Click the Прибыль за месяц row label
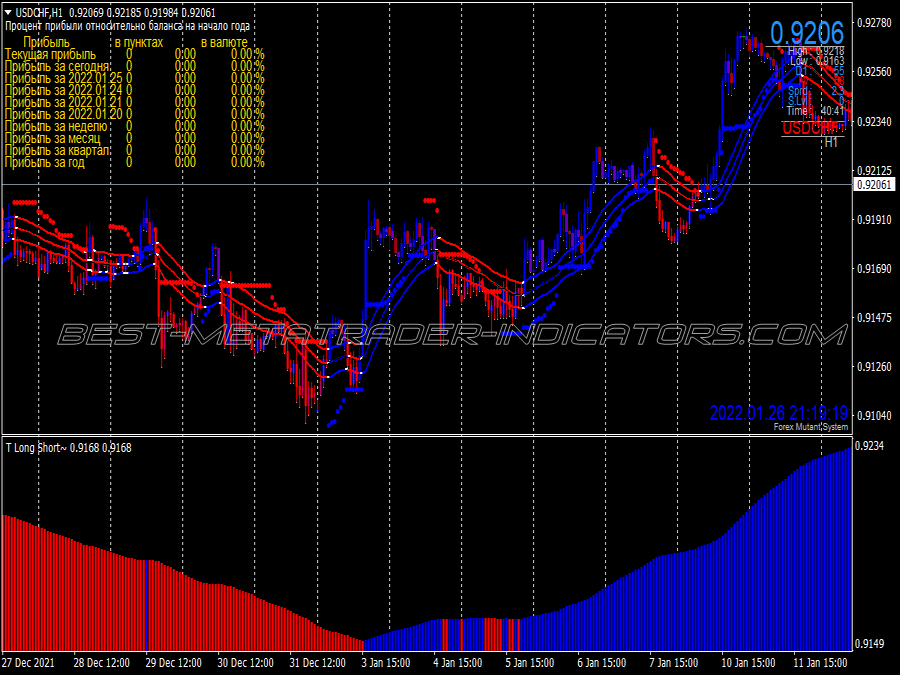Viewport: 900px width, 675px height. [52, 138]
